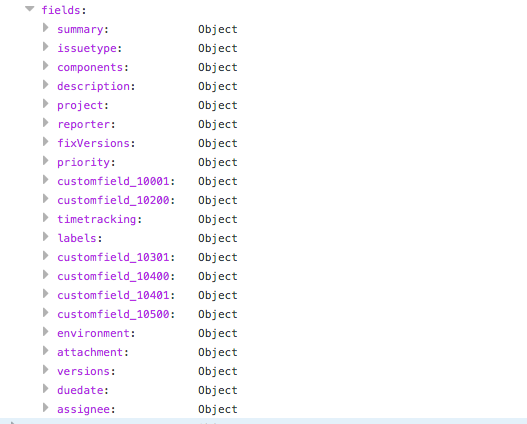Expand the environment property

[46, 331]
